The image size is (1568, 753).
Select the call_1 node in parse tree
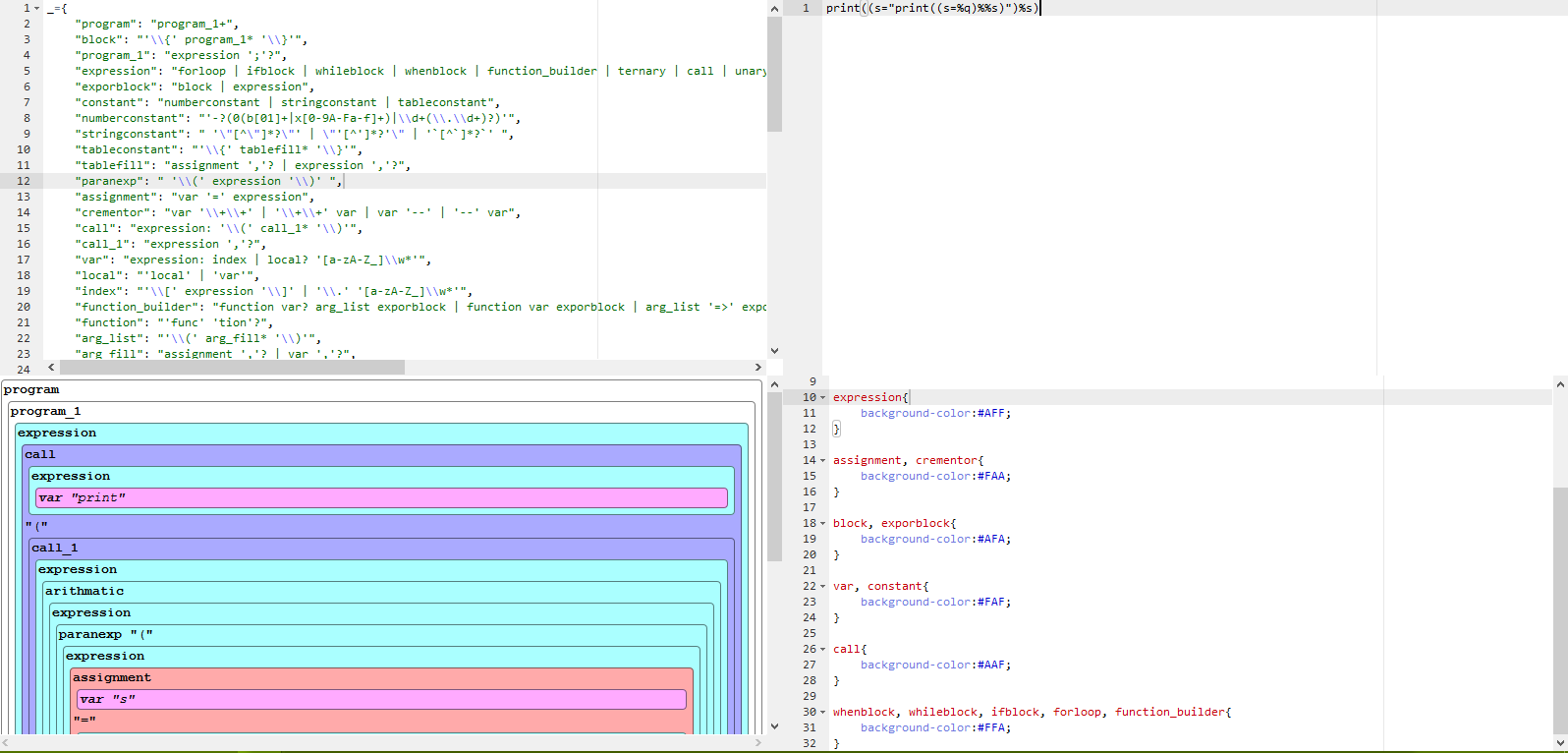pyautogui.click(x=55, y=548)
